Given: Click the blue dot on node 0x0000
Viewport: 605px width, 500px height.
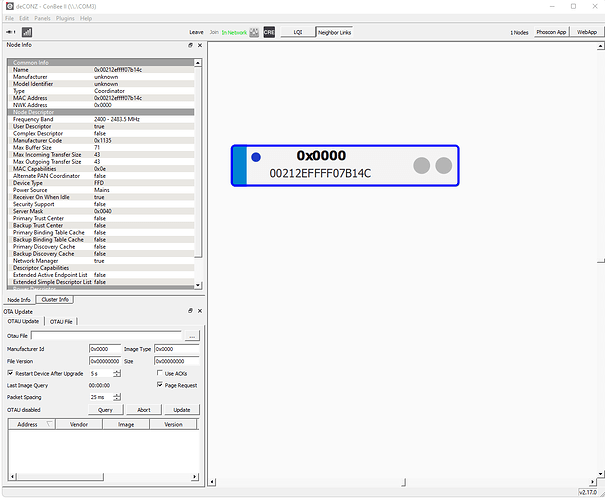Looking at the screenshot, I should (255, 158).
